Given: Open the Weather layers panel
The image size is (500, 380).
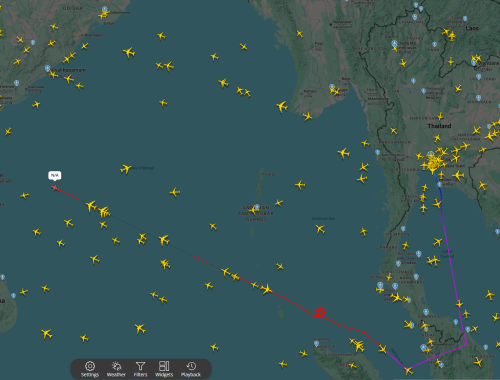Looking at the screenshot, I should coord(116,369).
